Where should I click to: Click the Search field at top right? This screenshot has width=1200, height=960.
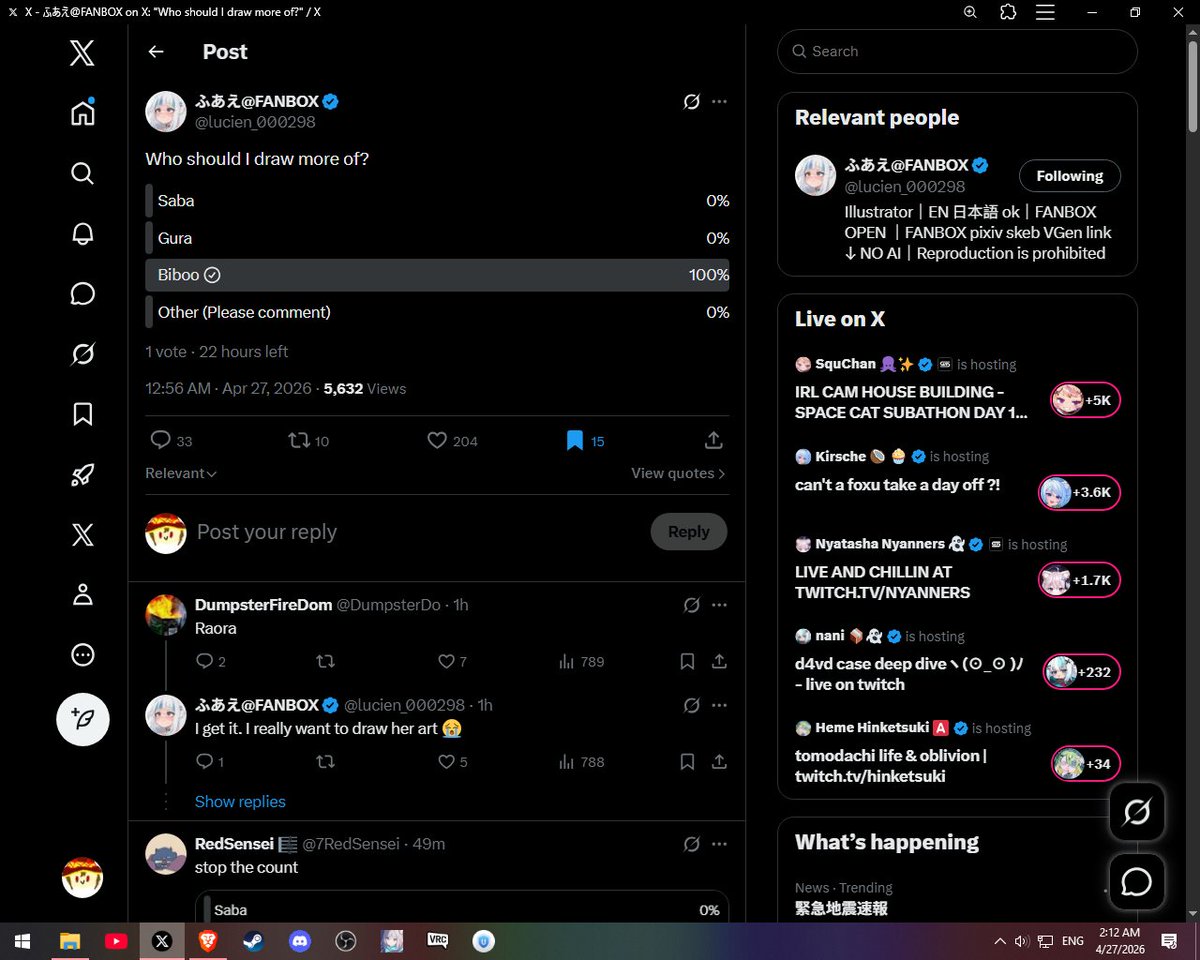coord(957,51)
